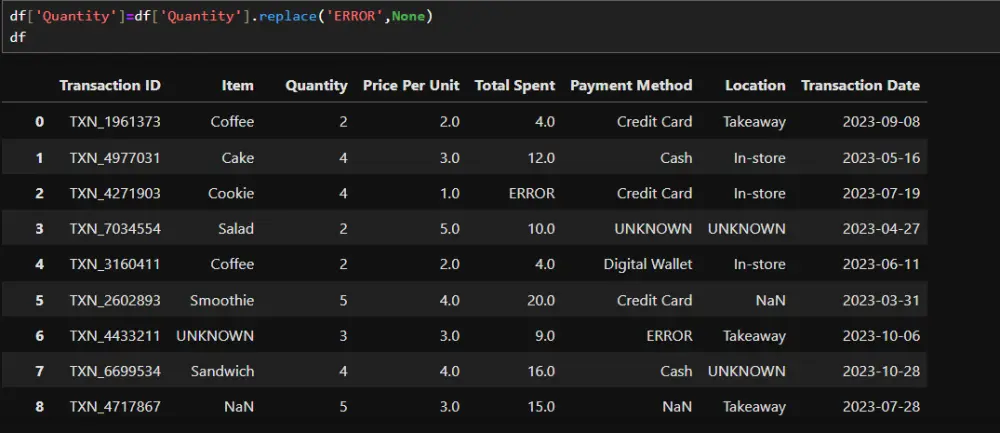Click the Cake item cell
Screen dimensions: 1000x433
[x=239, y=158]
